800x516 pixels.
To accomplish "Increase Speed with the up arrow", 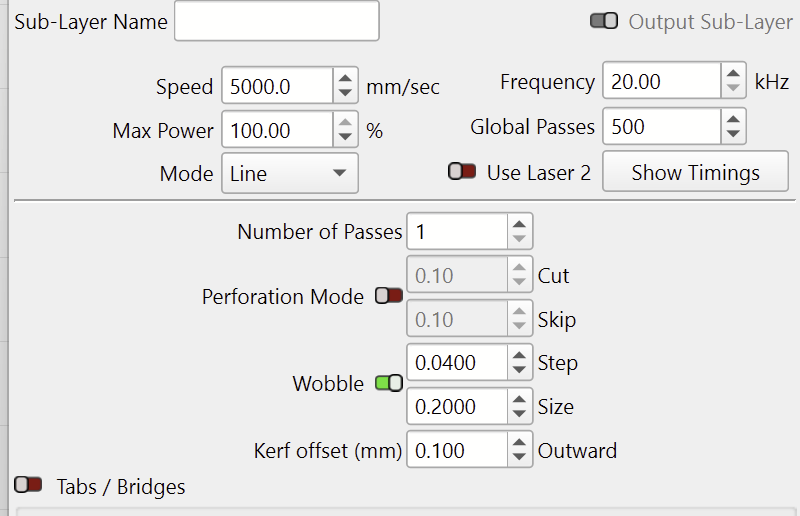I will coord(345,78).
